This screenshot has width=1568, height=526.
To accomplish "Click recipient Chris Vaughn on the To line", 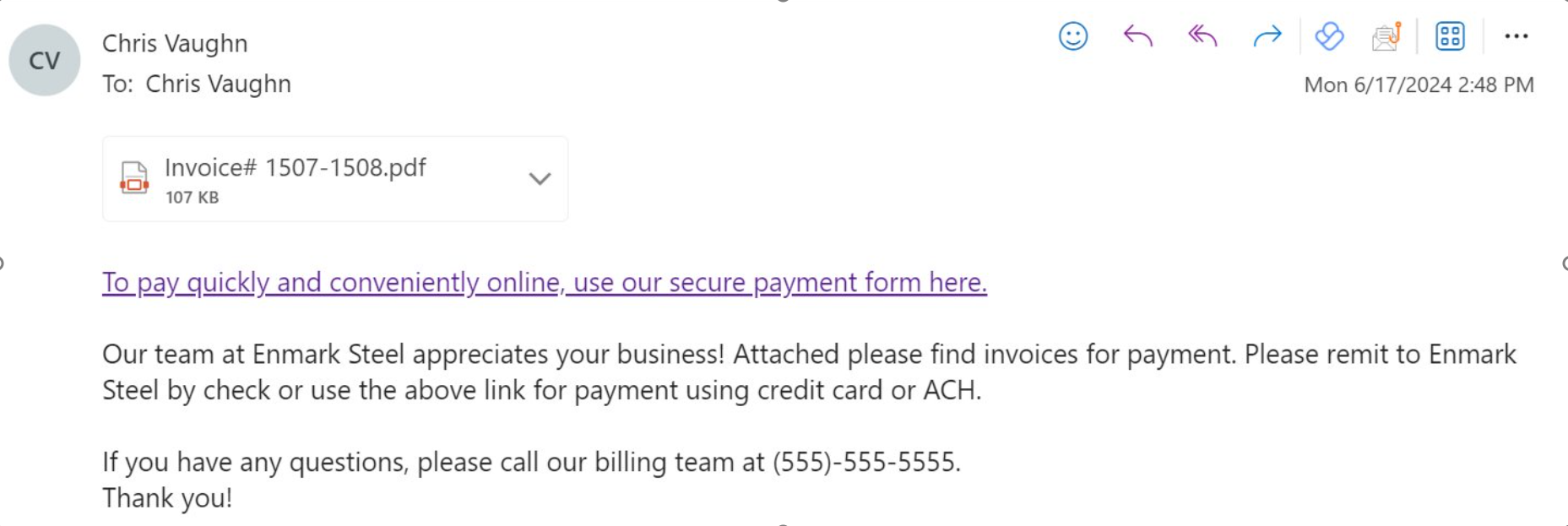I will coord(218,84).
